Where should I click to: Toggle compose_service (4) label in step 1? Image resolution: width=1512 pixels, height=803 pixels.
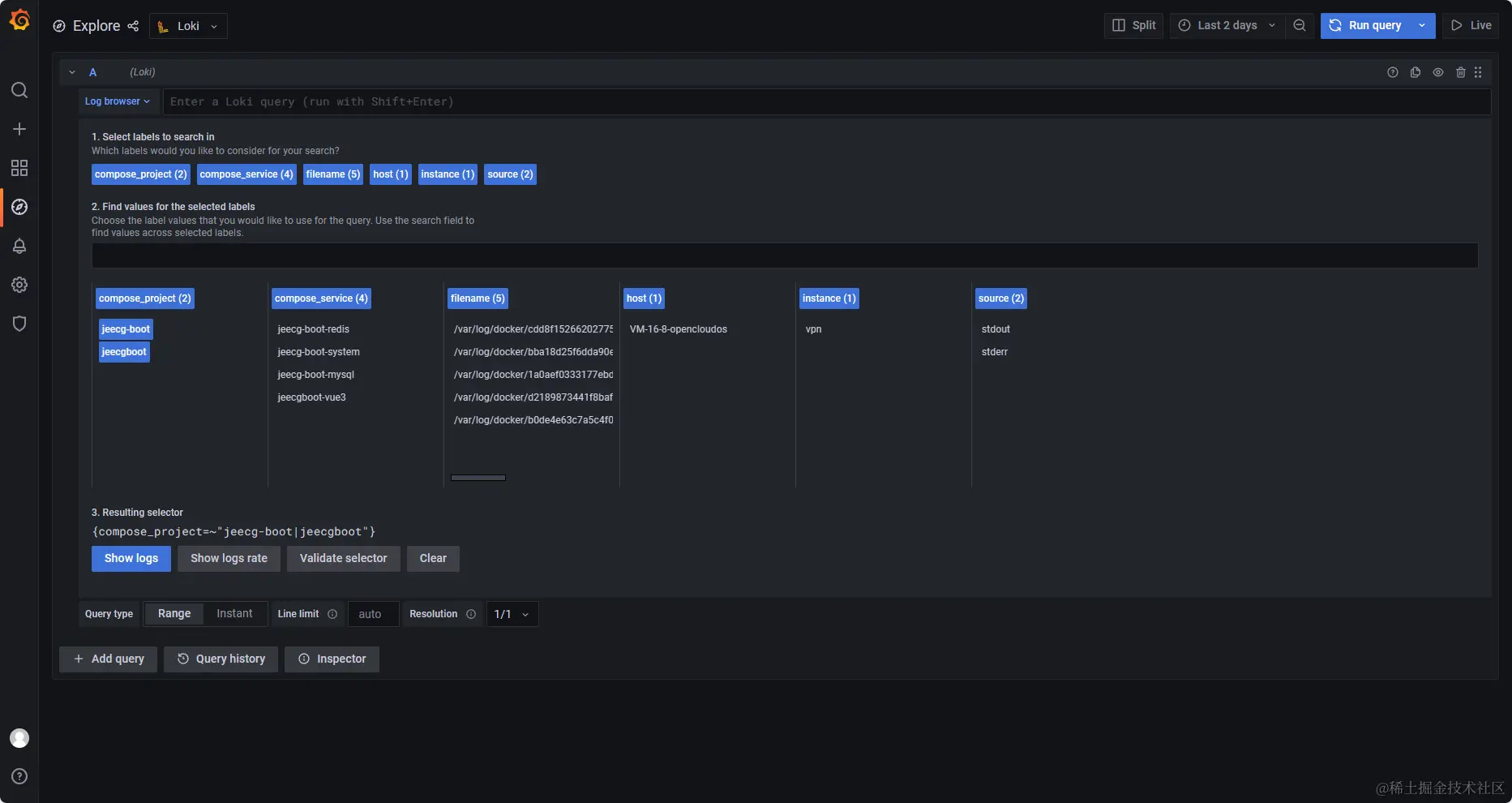click(x=246, y=174)
